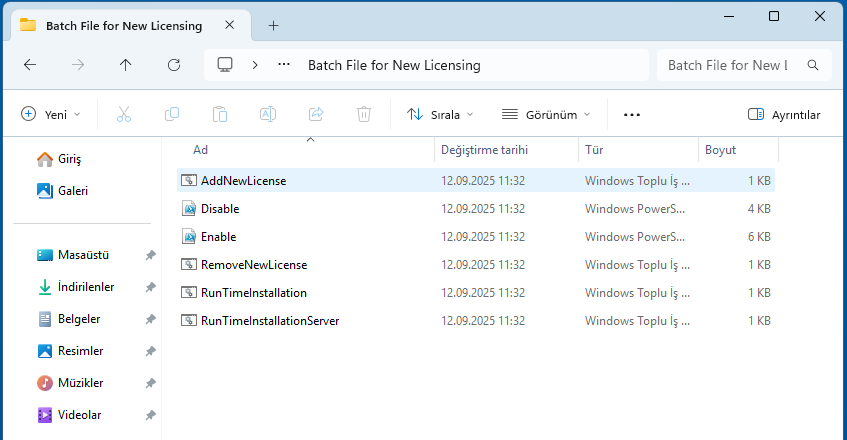Open the Yeni dropdown menu

pyautogui.click(x=51, y=115)
